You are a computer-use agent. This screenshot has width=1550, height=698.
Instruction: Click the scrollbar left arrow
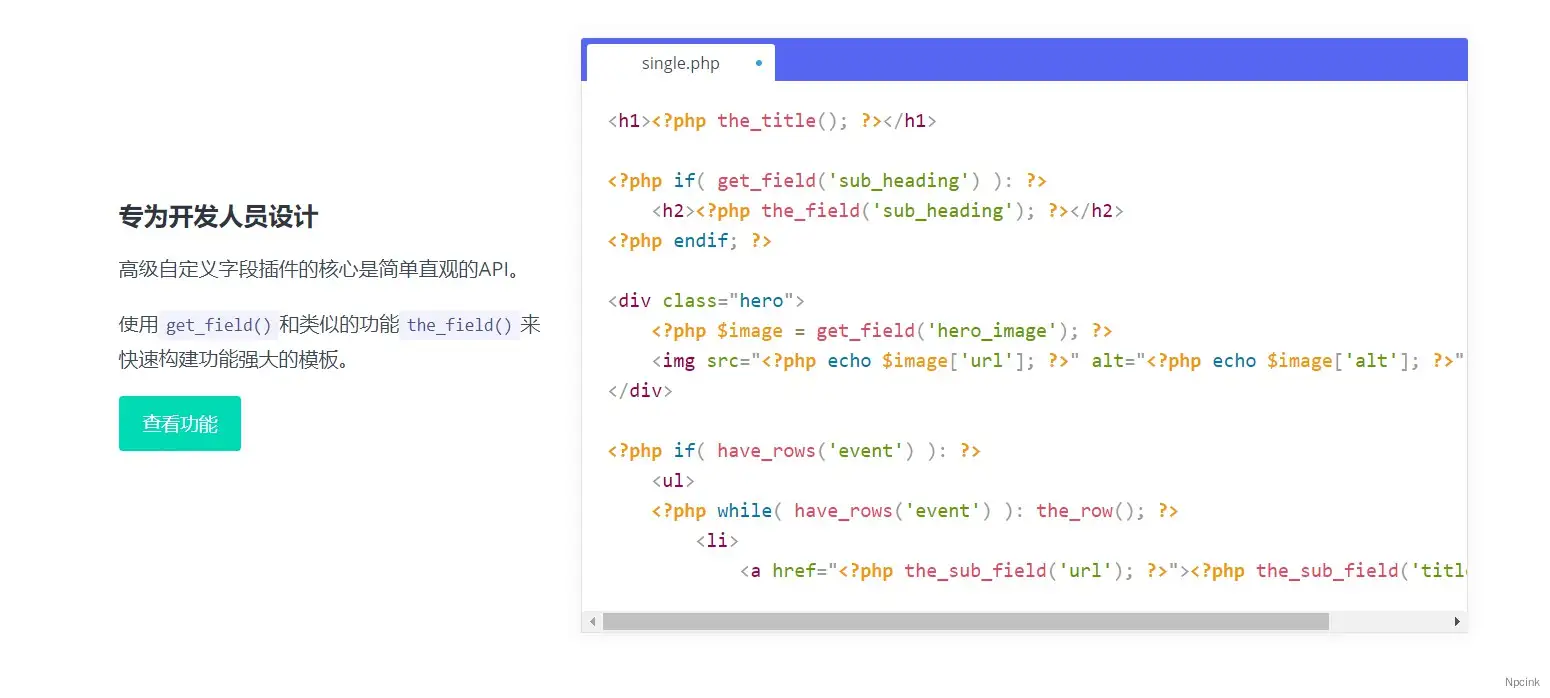point(592,621)
